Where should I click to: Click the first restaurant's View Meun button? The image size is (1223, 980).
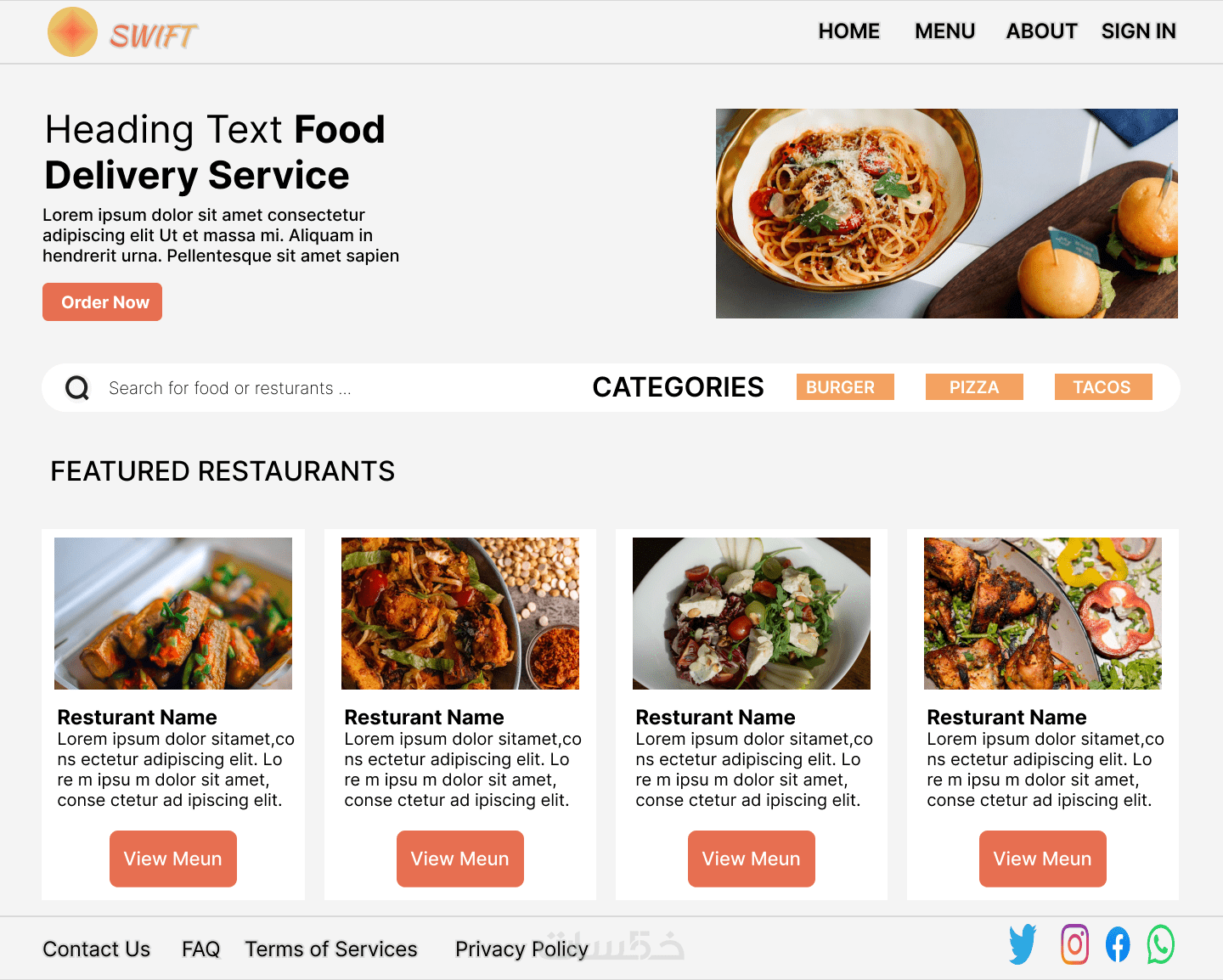click(173, 859)
